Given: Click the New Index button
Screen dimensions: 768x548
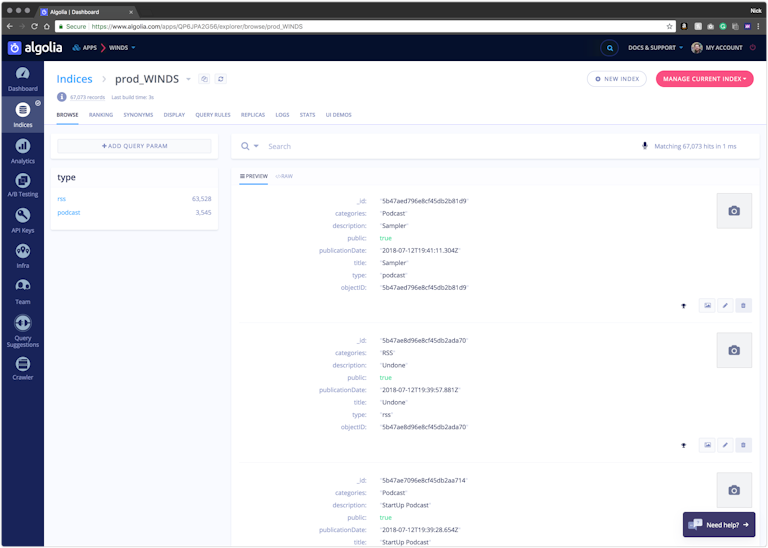Looking at the screenshot, I should (617, 79).
